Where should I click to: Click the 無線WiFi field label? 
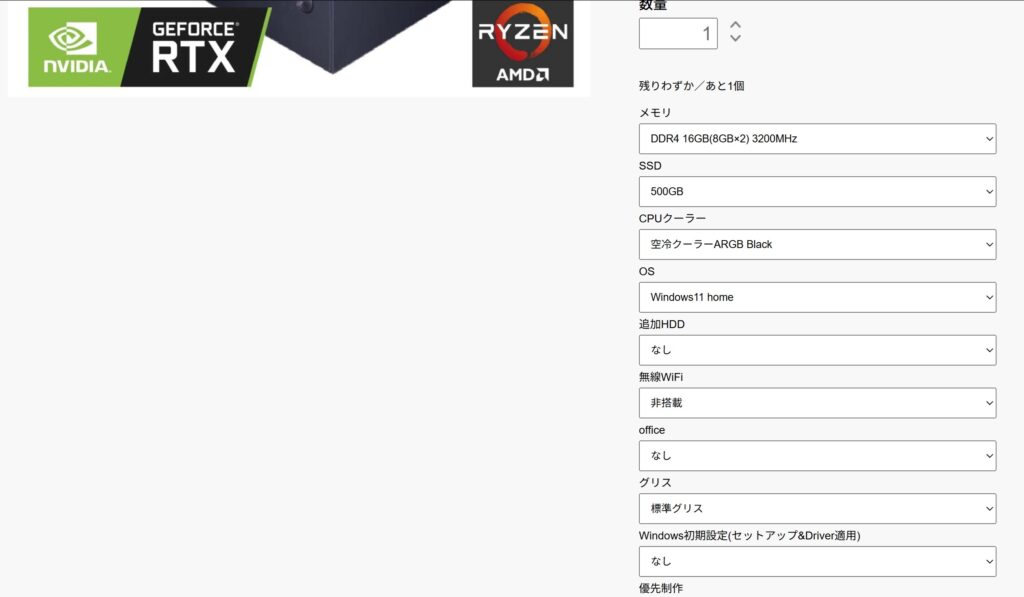[x=661, y=377]
